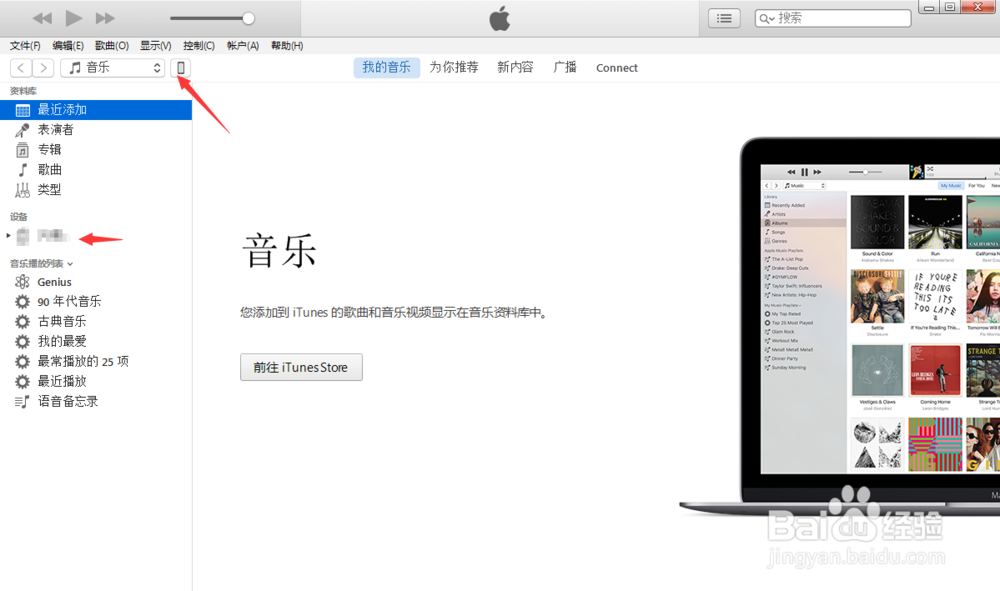Image resolution: width=1000 pixels, height=591 pixels.
Task: Click the Genius atom icon
Action: point(22,282)
